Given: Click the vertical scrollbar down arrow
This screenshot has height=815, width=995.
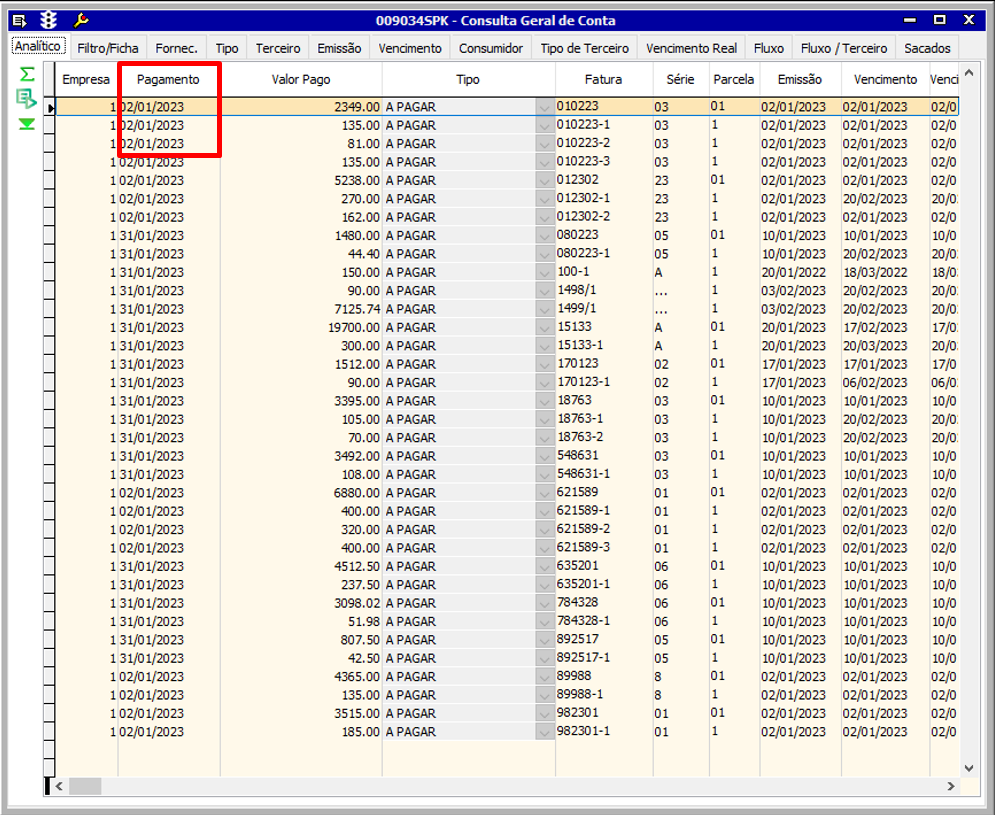Looking at the screenshot, I should 968,767.
